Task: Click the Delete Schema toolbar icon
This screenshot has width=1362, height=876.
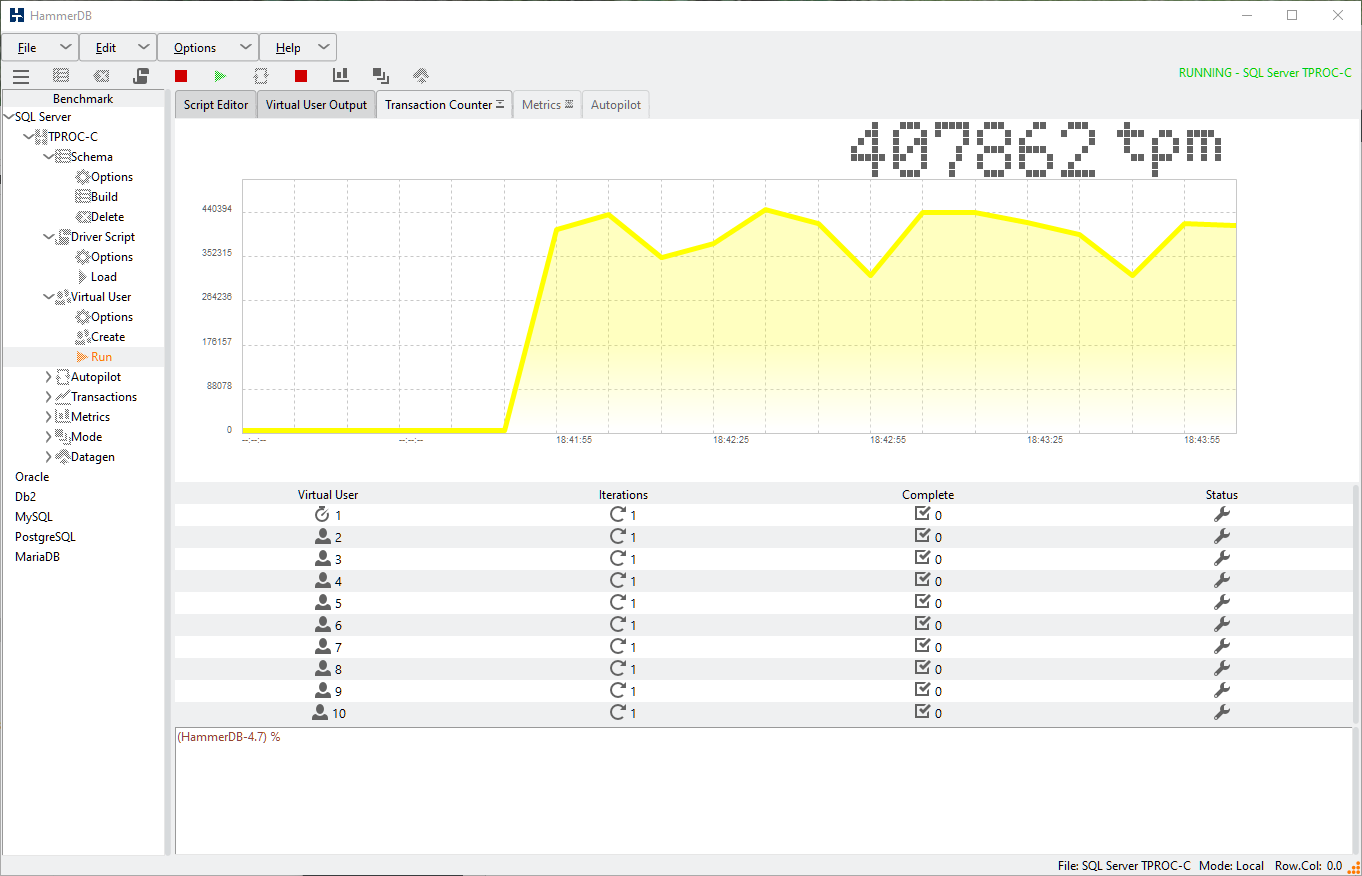Action: 101,76
